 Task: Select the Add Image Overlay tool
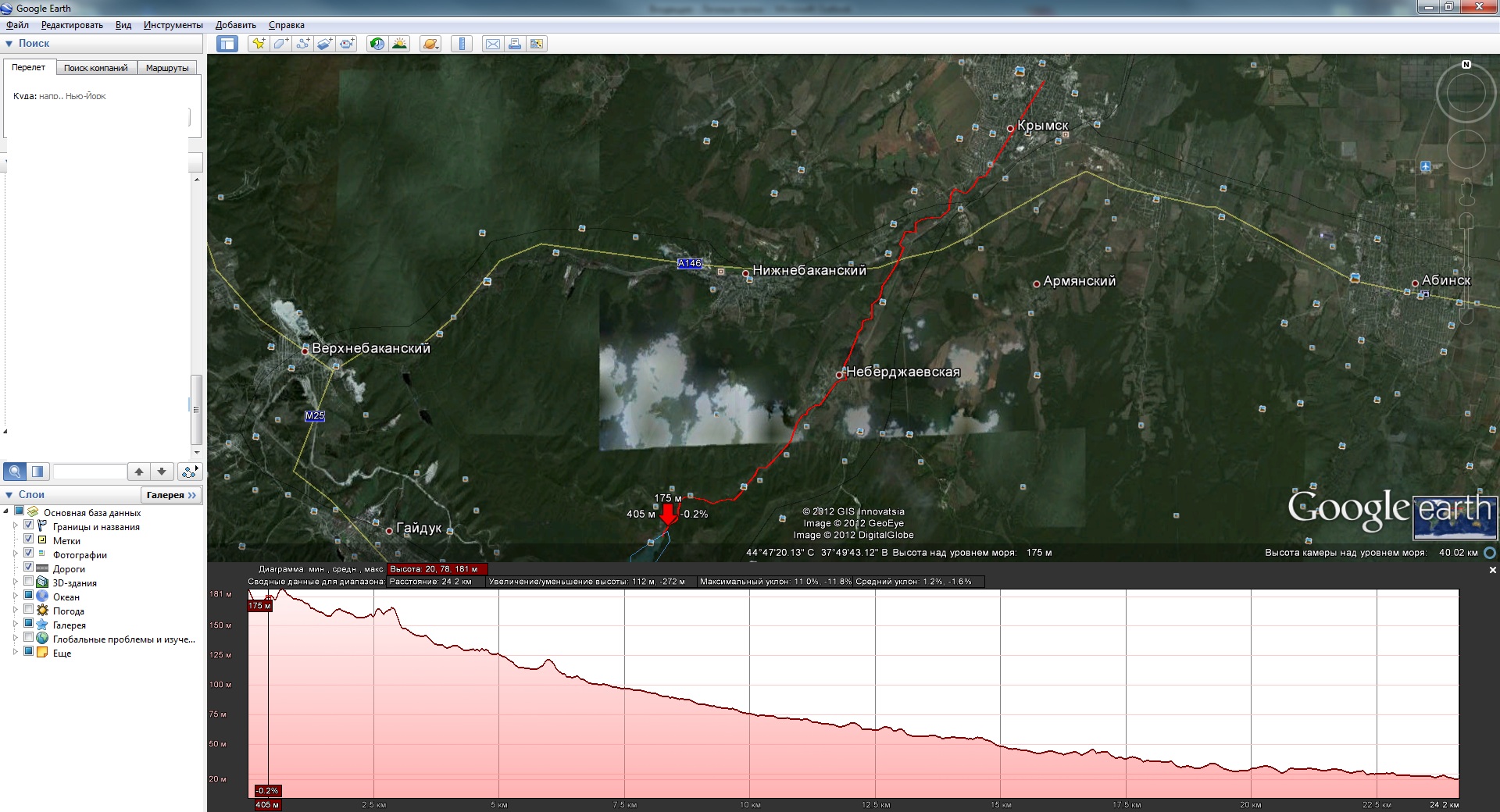(x=324, y=44)
